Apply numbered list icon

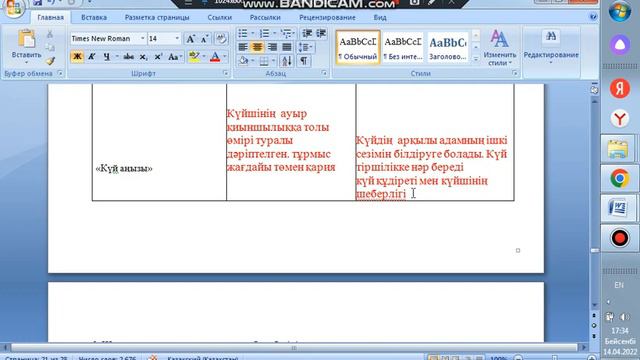point(264,33)
